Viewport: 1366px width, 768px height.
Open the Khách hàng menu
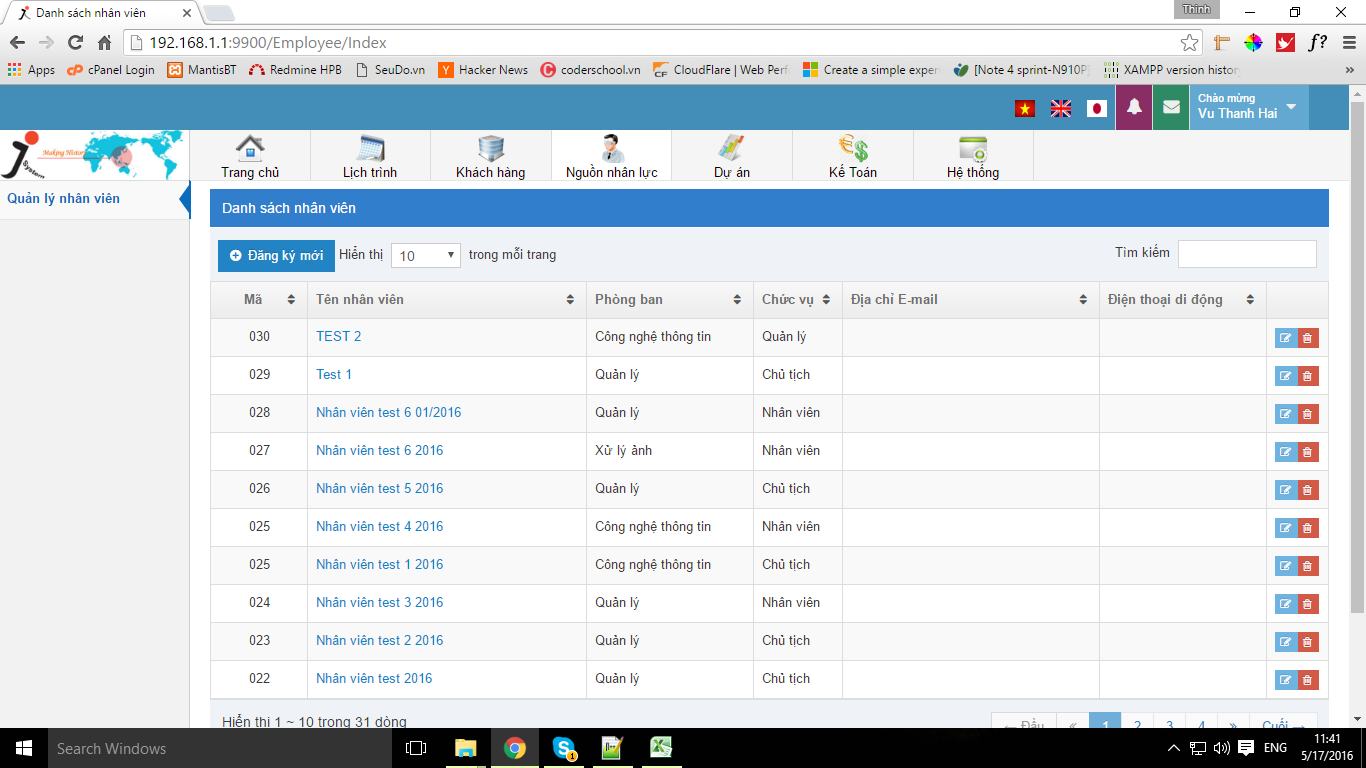point(491,156)
